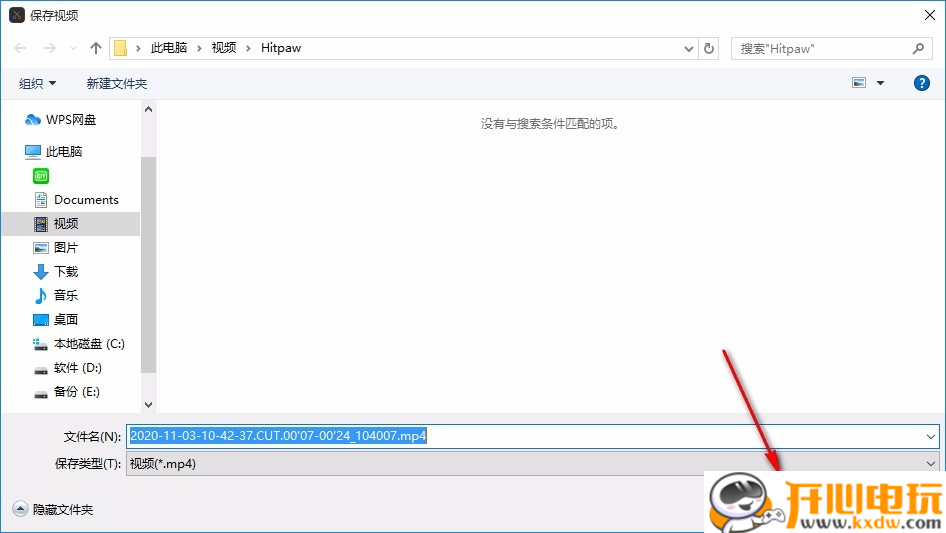
Task: Select 视频 in the navigation pane
Action: pos(66,224)
